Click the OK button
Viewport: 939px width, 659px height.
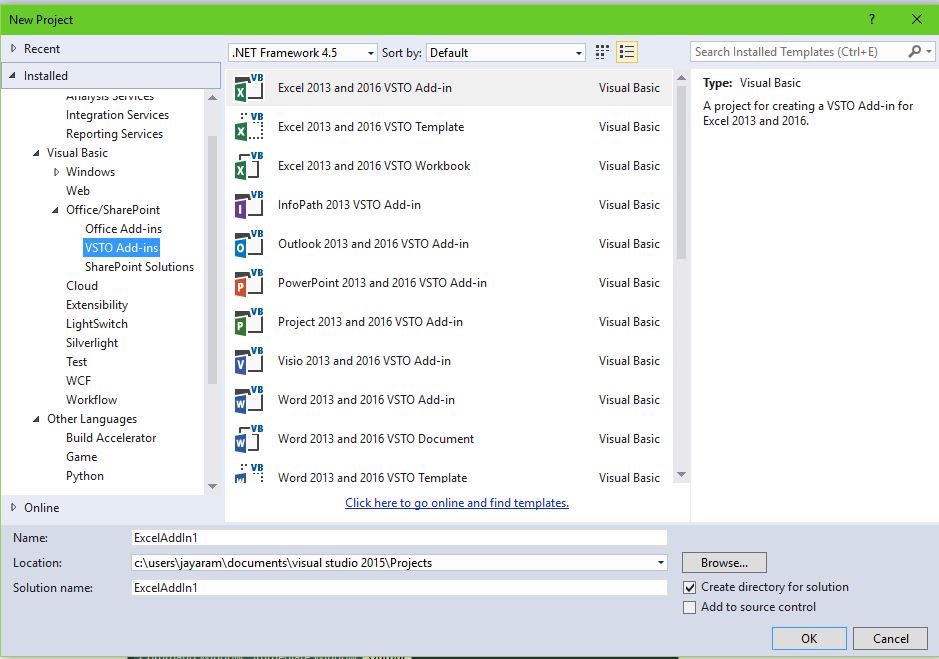[x=809, y=639]
